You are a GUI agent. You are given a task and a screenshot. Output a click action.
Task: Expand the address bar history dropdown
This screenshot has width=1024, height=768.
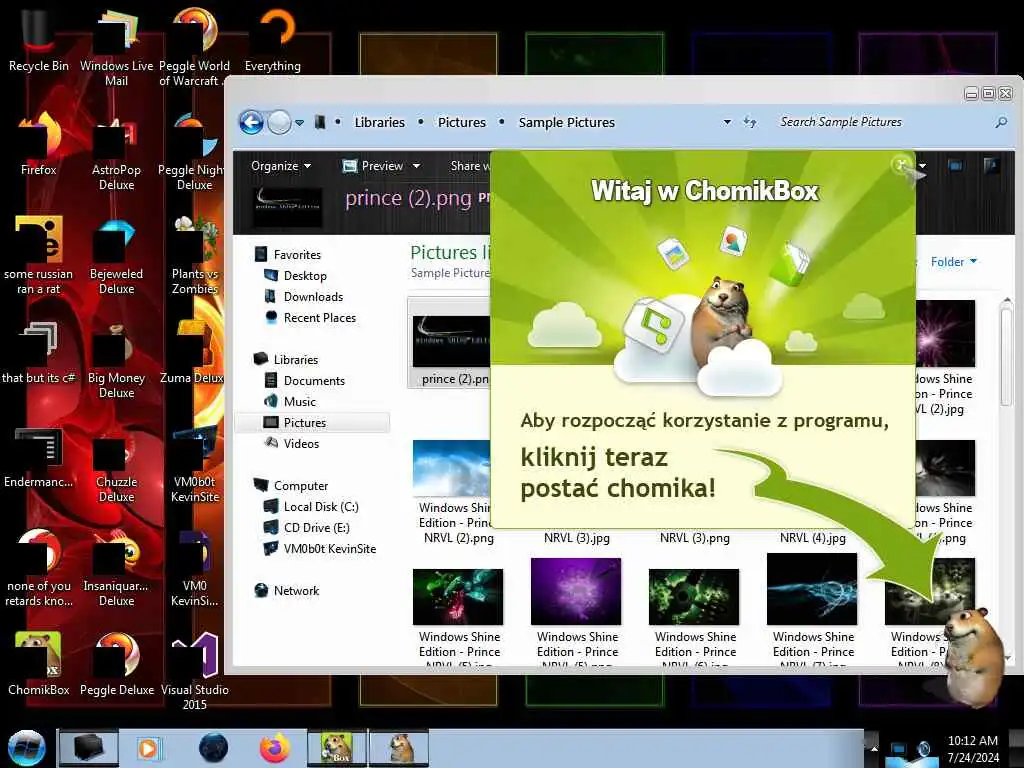pos(727,122)
